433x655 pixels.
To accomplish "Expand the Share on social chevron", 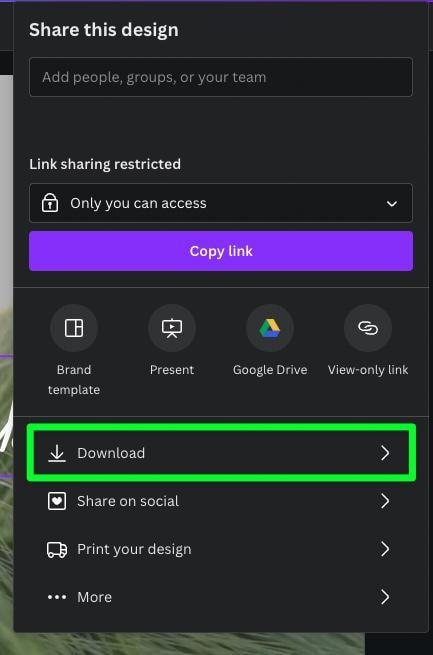I will click(385, 501).
